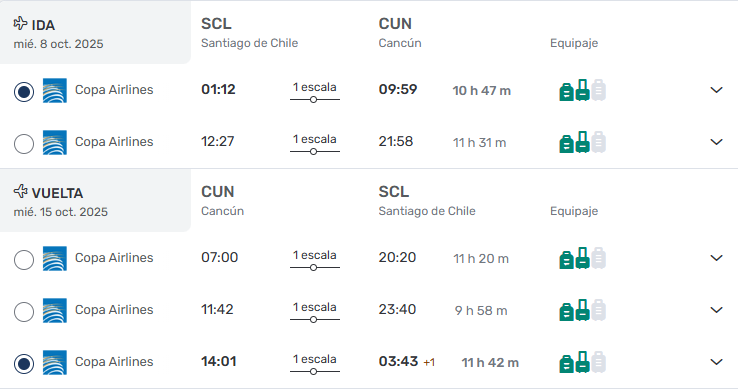Open details chevron for 07:00 return flight
The height and width of the screenshot is (389, 738).
[716, 258]
